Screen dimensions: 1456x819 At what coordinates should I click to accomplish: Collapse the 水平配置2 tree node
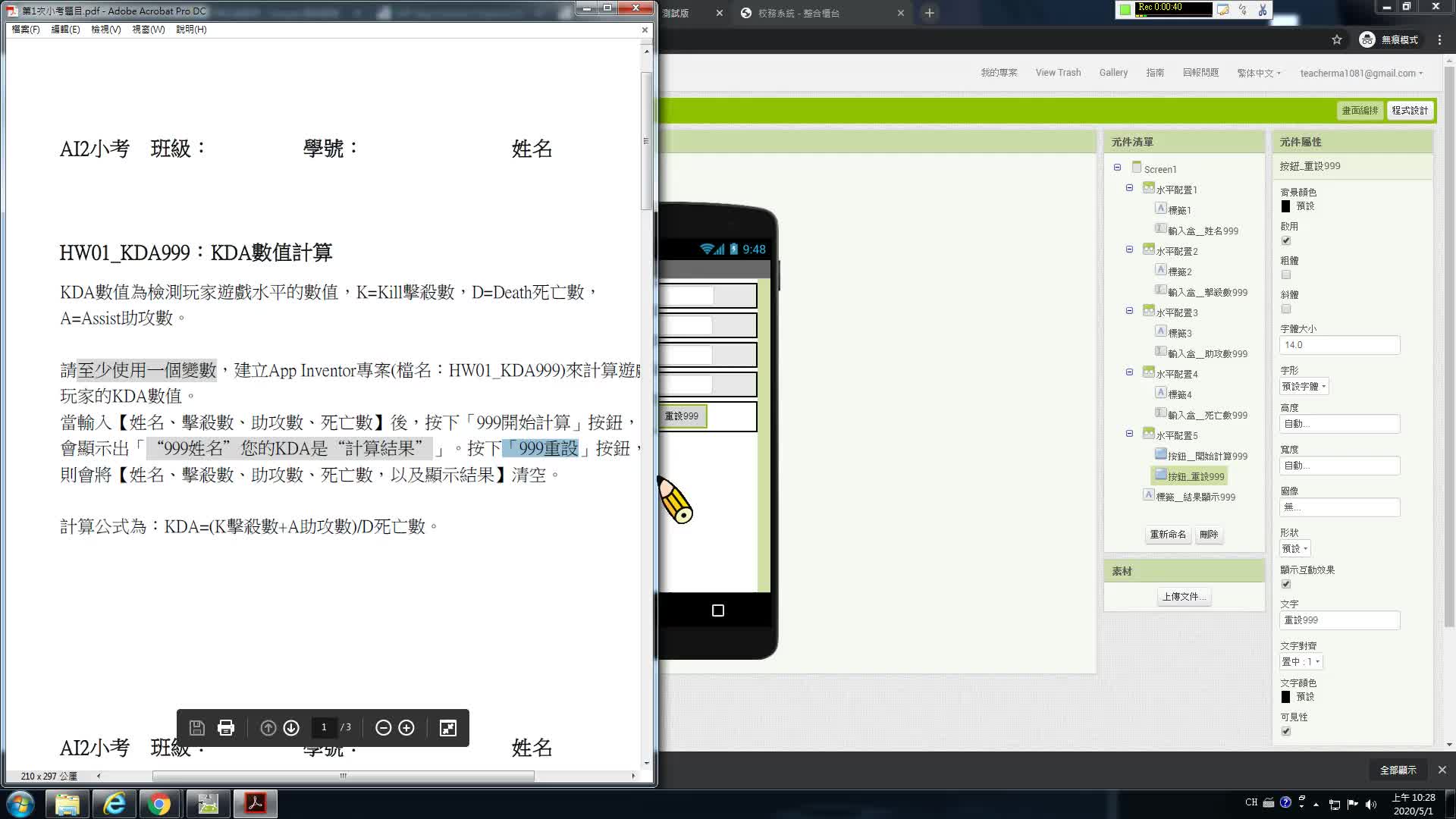tap(1129, 249)
